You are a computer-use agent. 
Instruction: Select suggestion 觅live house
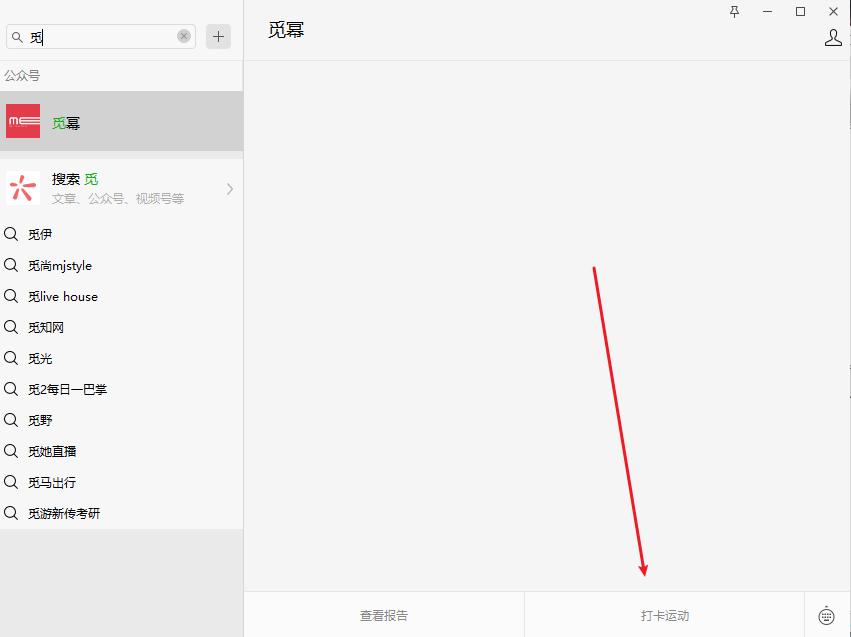point(122,296)
